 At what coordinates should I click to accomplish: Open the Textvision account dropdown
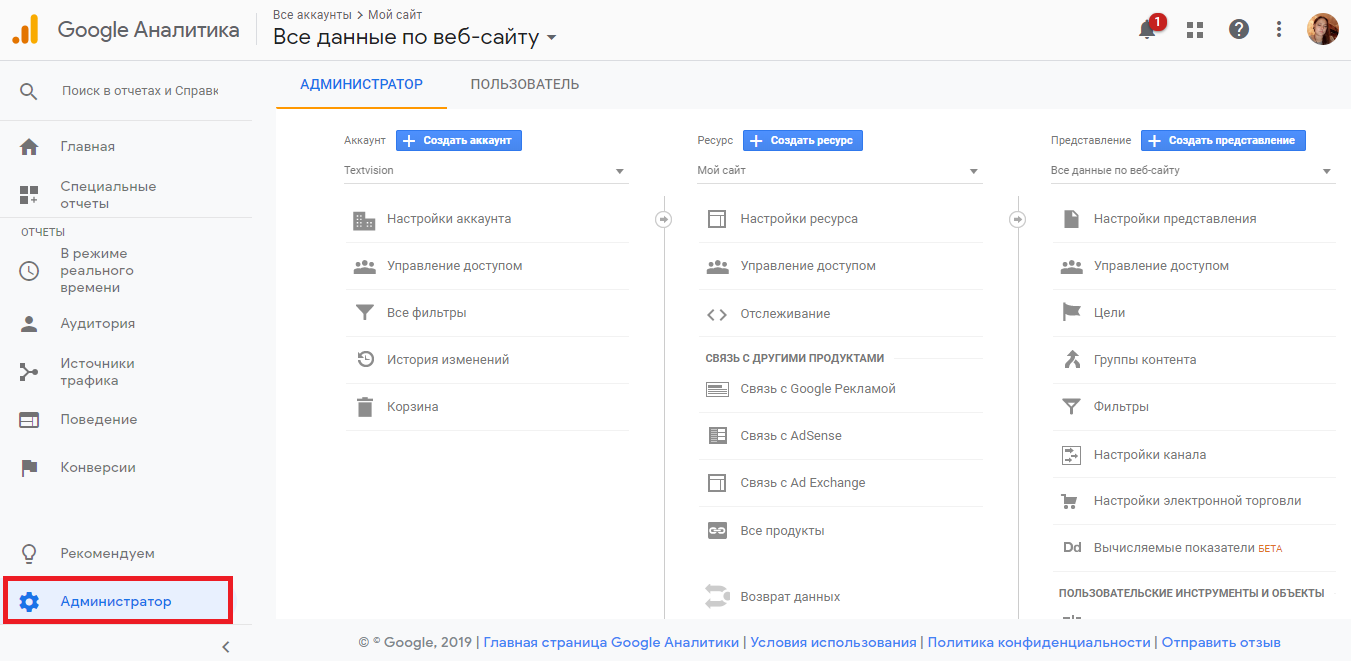(486, 171)
